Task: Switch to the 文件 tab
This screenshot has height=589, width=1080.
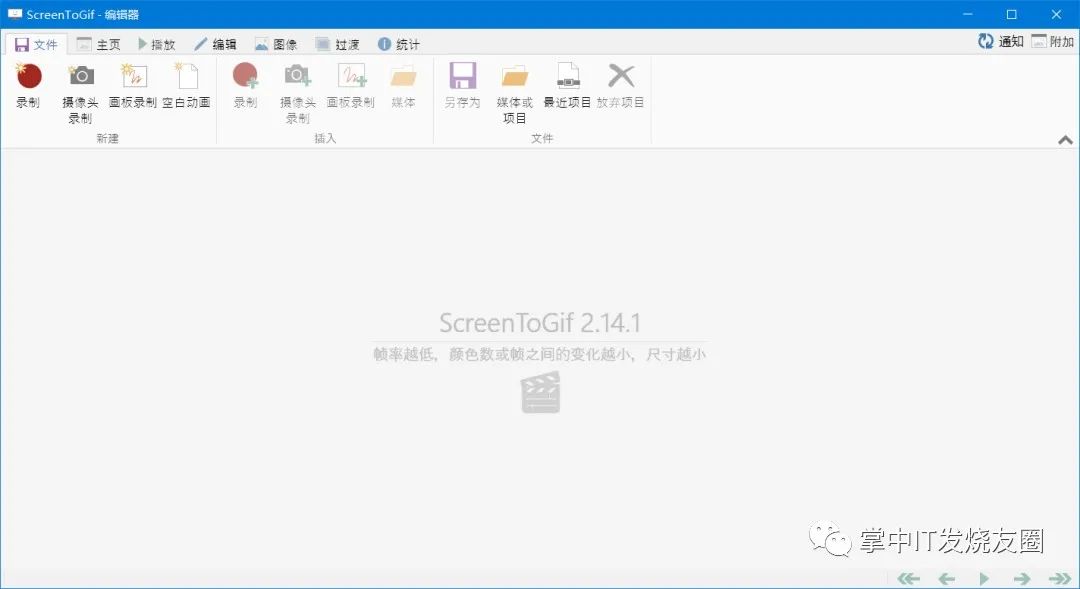Action: tap(37, 45)
